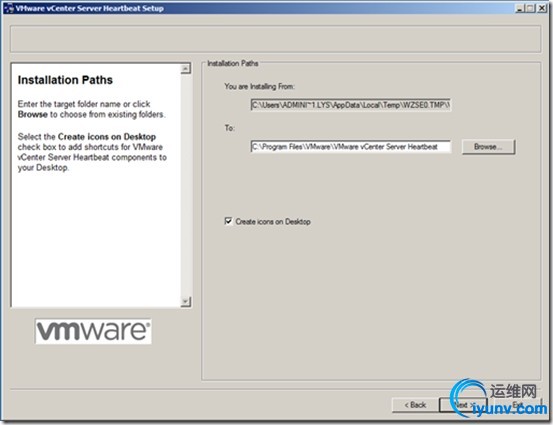Minimize the Heartbeat Setup window
Viewport: 553px width, 425px height.
[519, 8]
